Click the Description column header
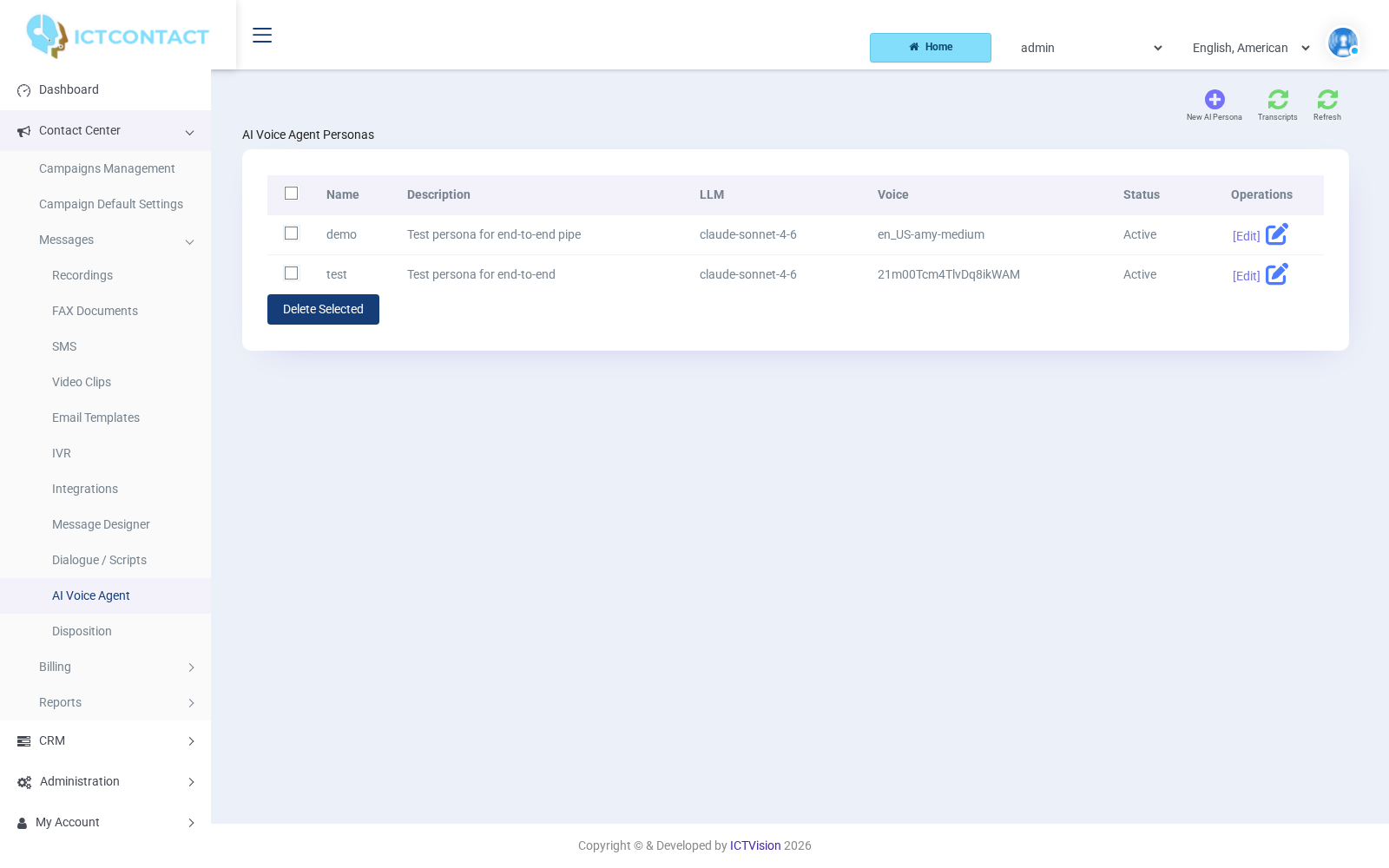This screenshot has height=868, width=1389. 438,194
